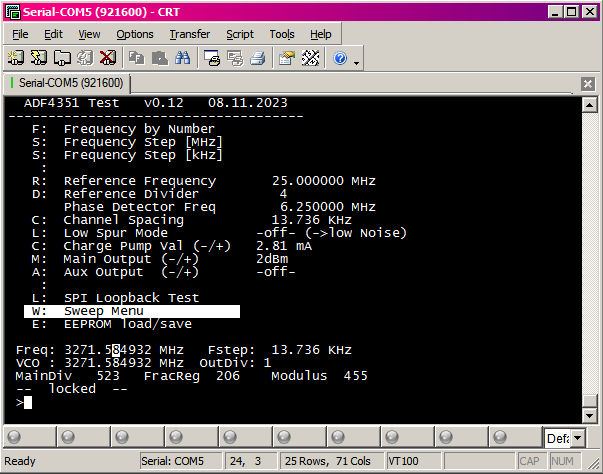Screen dimensions: 603x474
Task: Click the '6.250000 MHz' value
Action: [328, 207]
